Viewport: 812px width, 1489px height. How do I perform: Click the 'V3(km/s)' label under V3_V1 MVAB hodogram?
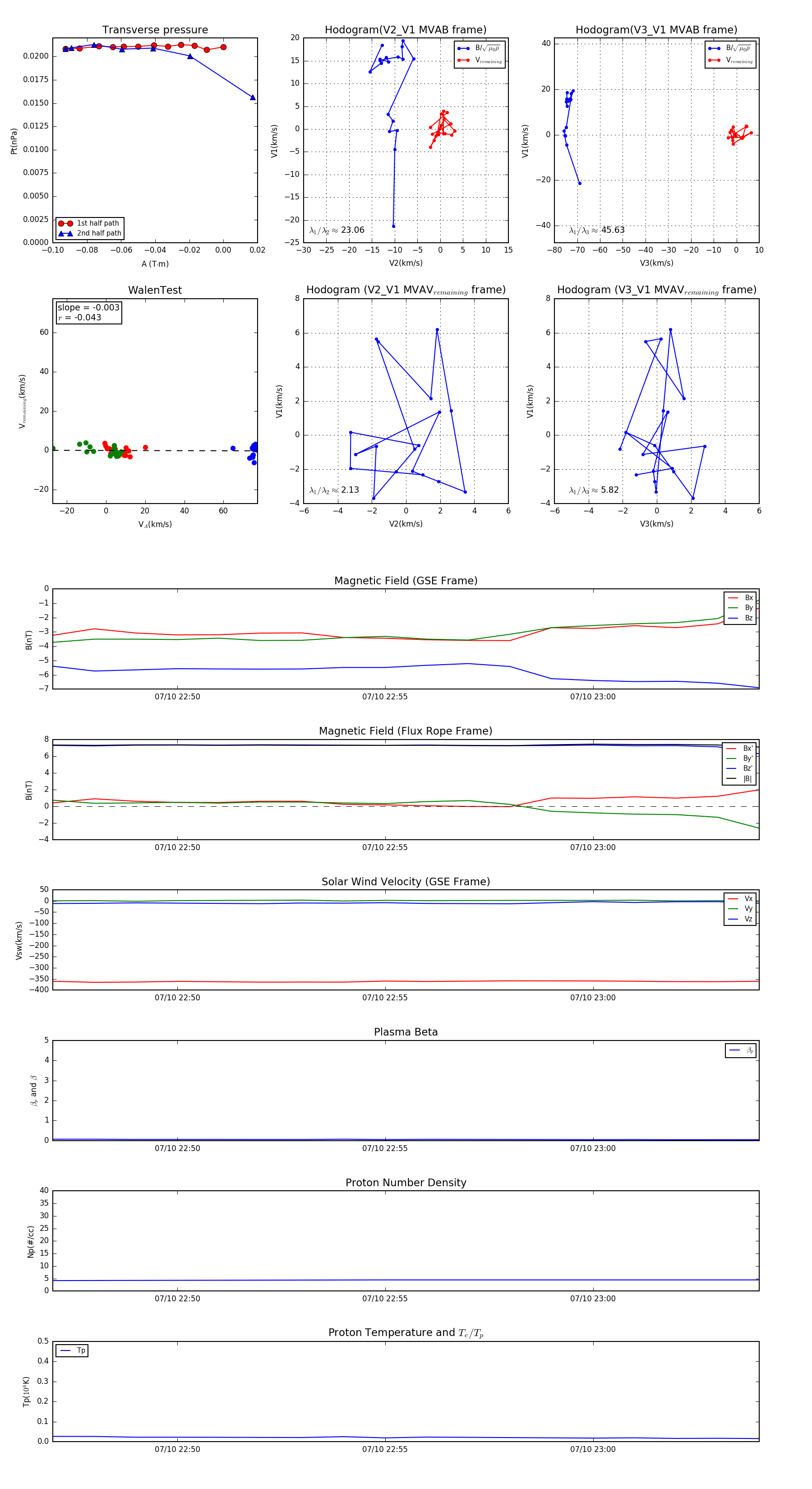[x=656, y=264]
